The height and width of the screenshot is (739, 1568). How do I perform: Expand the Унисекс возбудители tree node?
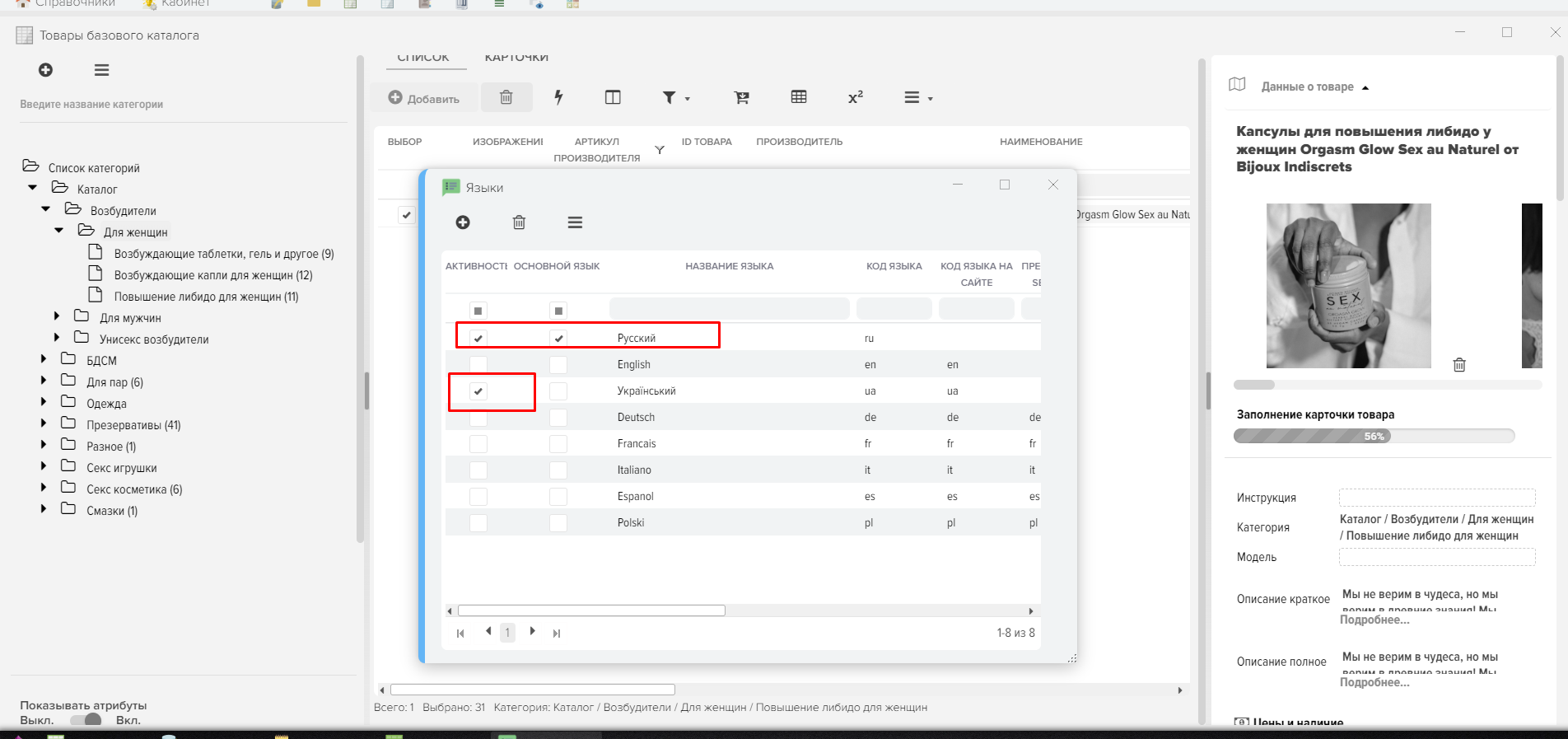[56, 338]
